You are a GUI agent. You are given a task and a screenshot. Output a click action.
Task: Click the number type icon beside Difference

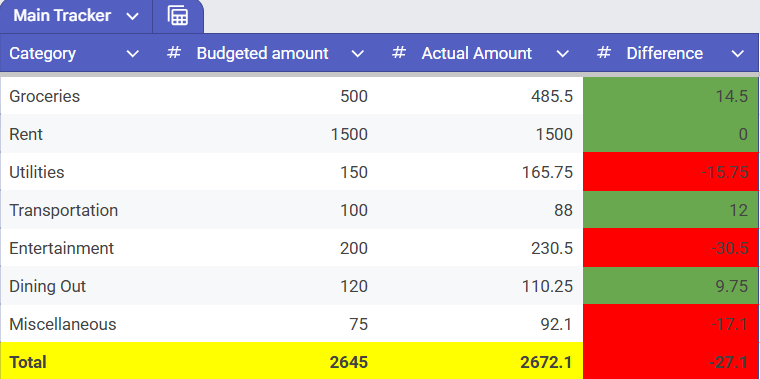coord(603,53)
